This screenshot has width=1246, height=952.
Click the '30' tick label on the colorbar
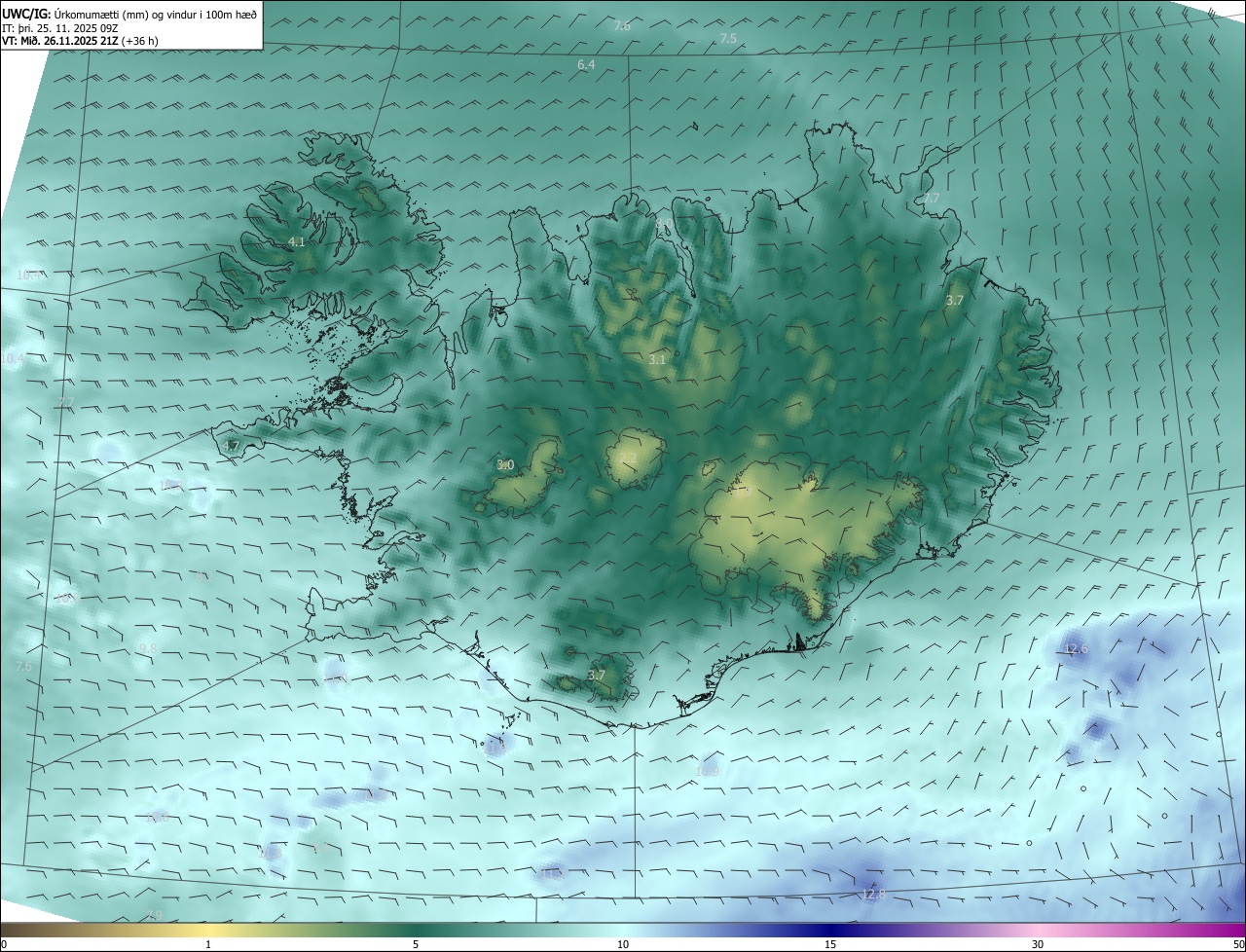pos(1038,944)
